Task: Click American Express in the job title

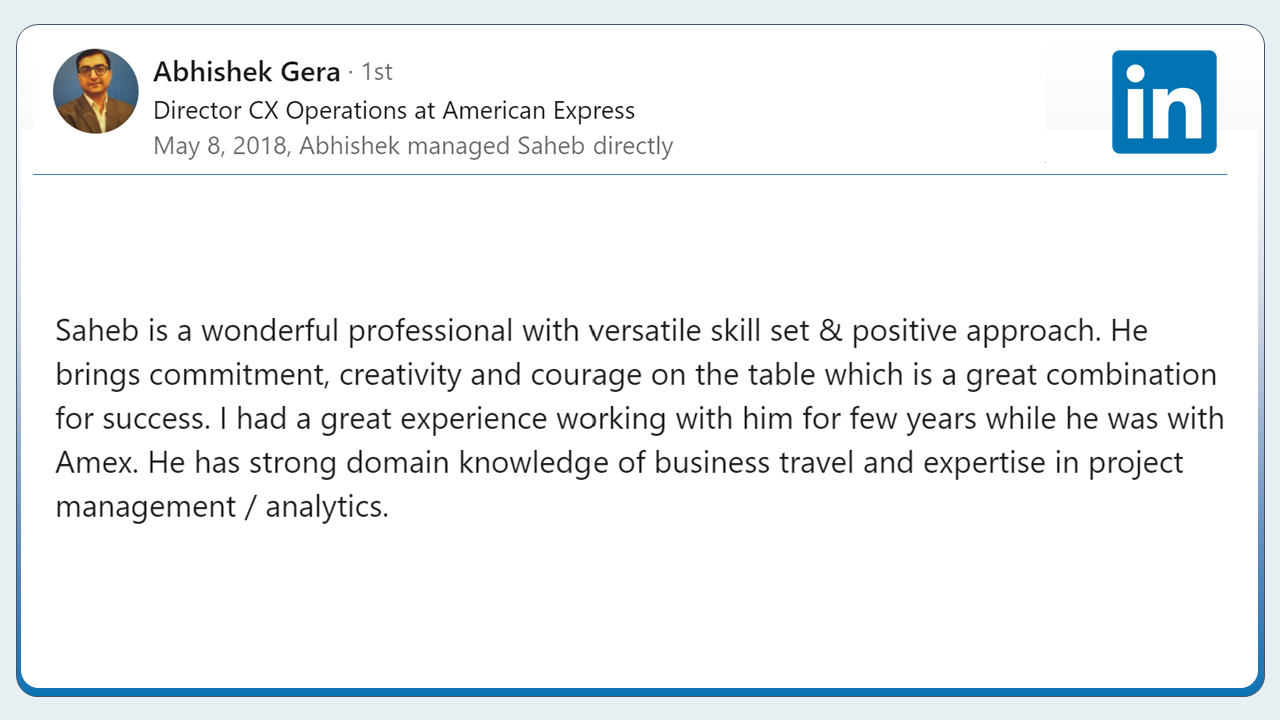Action: tap(538, 110)
